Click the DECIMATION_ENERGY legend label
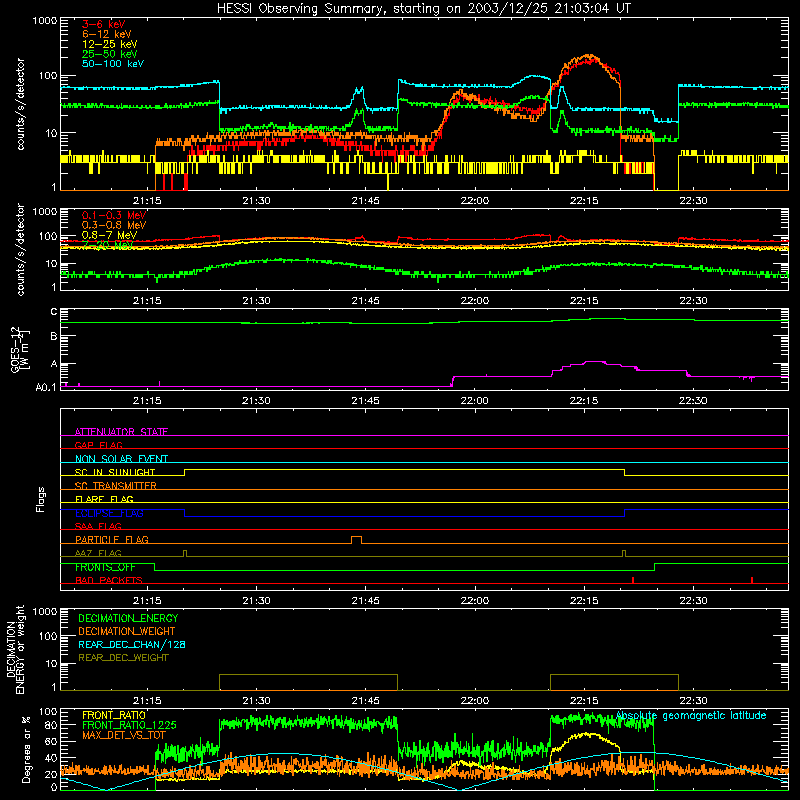Image resolution: width=800 pixels, height=800 pixels. (128, 618)
